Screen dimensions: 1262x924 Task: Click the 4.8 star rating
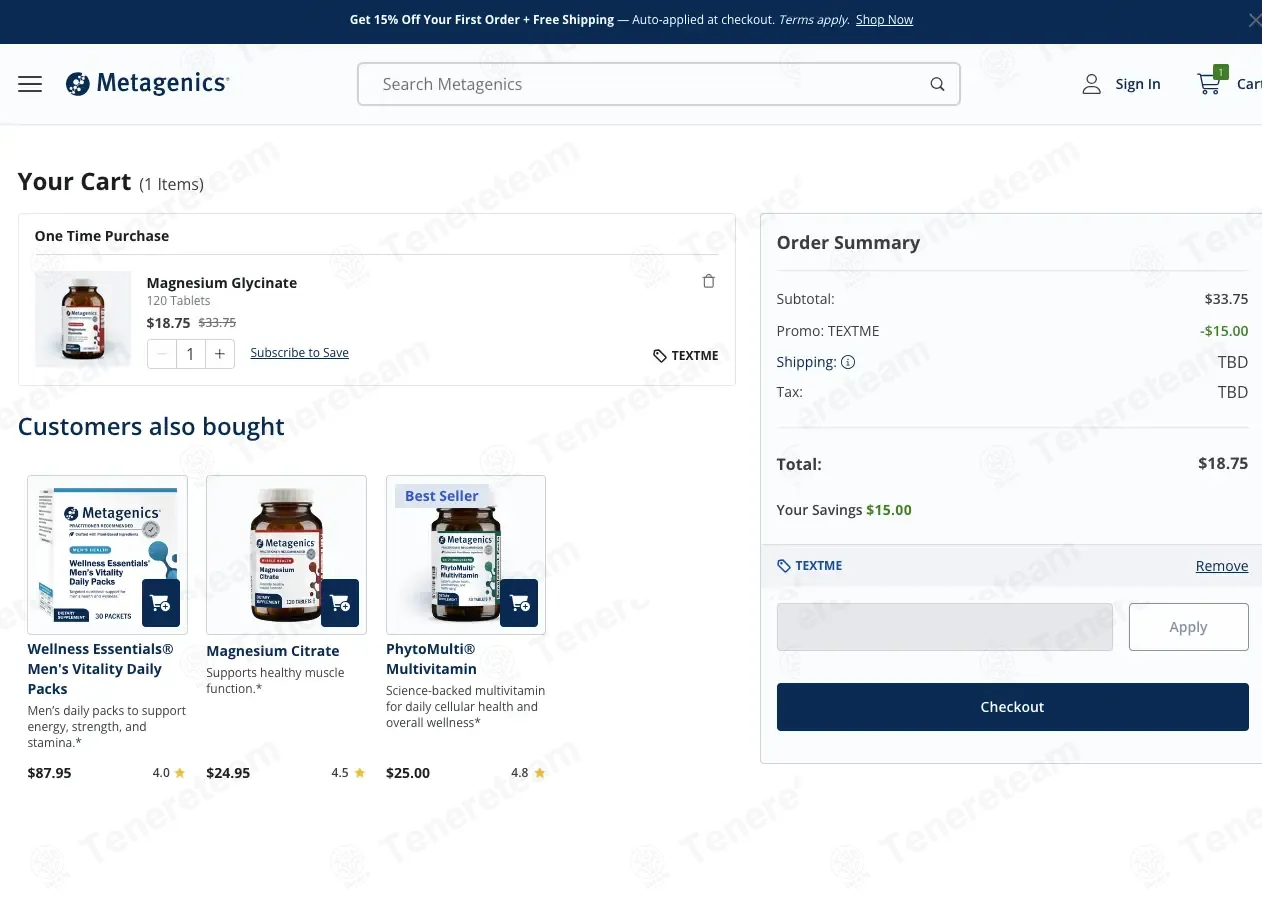[528, 773]
